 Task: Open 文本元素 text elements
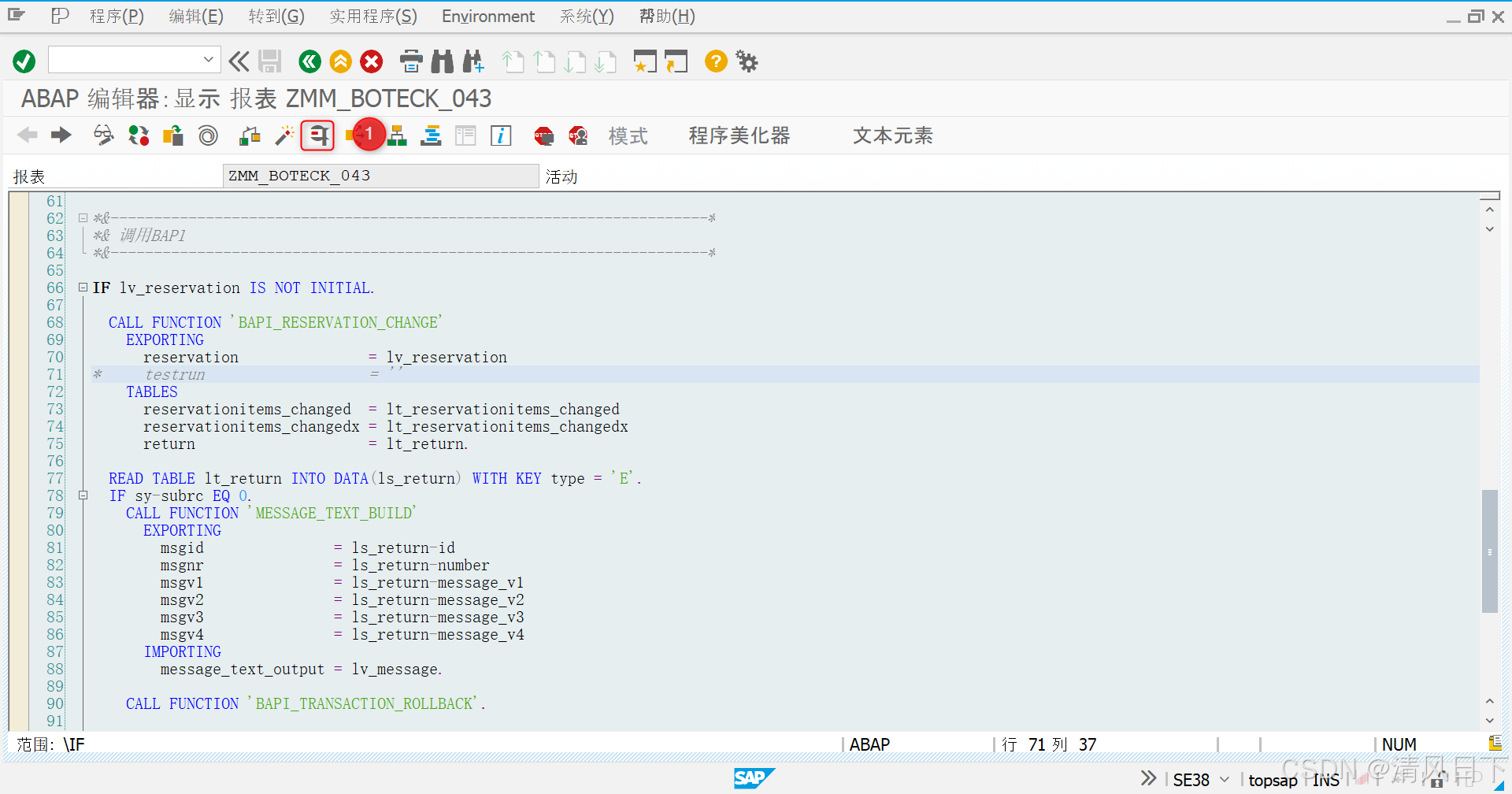click(x=891, y=135)
